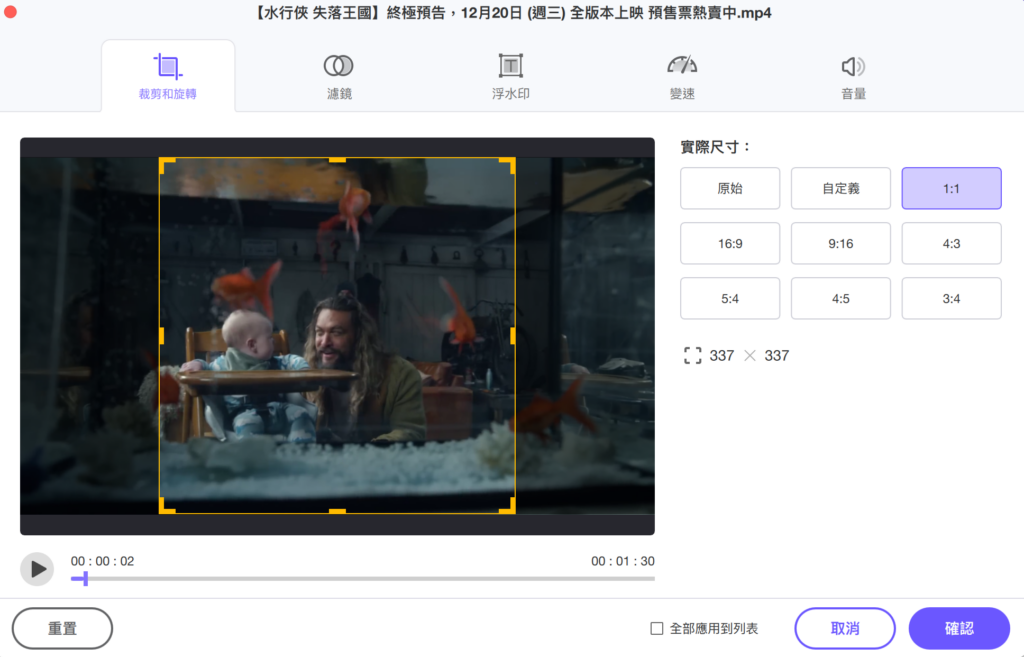This screenshot has height=657, width=1024.
Task: Click the 重置 reset button
Action: coord(63,628)
